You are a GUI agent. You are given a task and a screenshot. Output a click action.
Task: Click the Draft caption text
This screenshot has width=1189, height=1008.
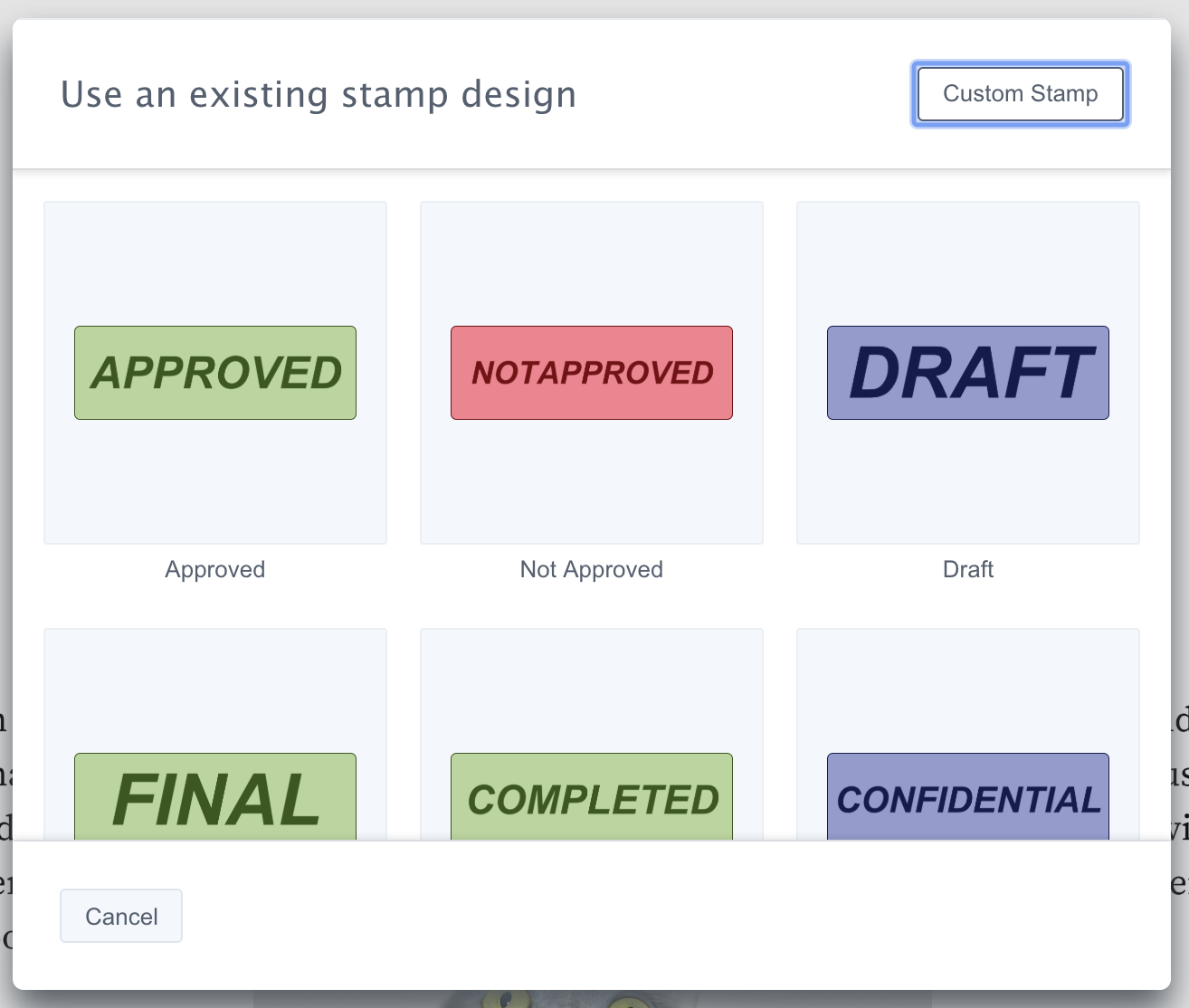pyautogui.click(x=967, y=569)
